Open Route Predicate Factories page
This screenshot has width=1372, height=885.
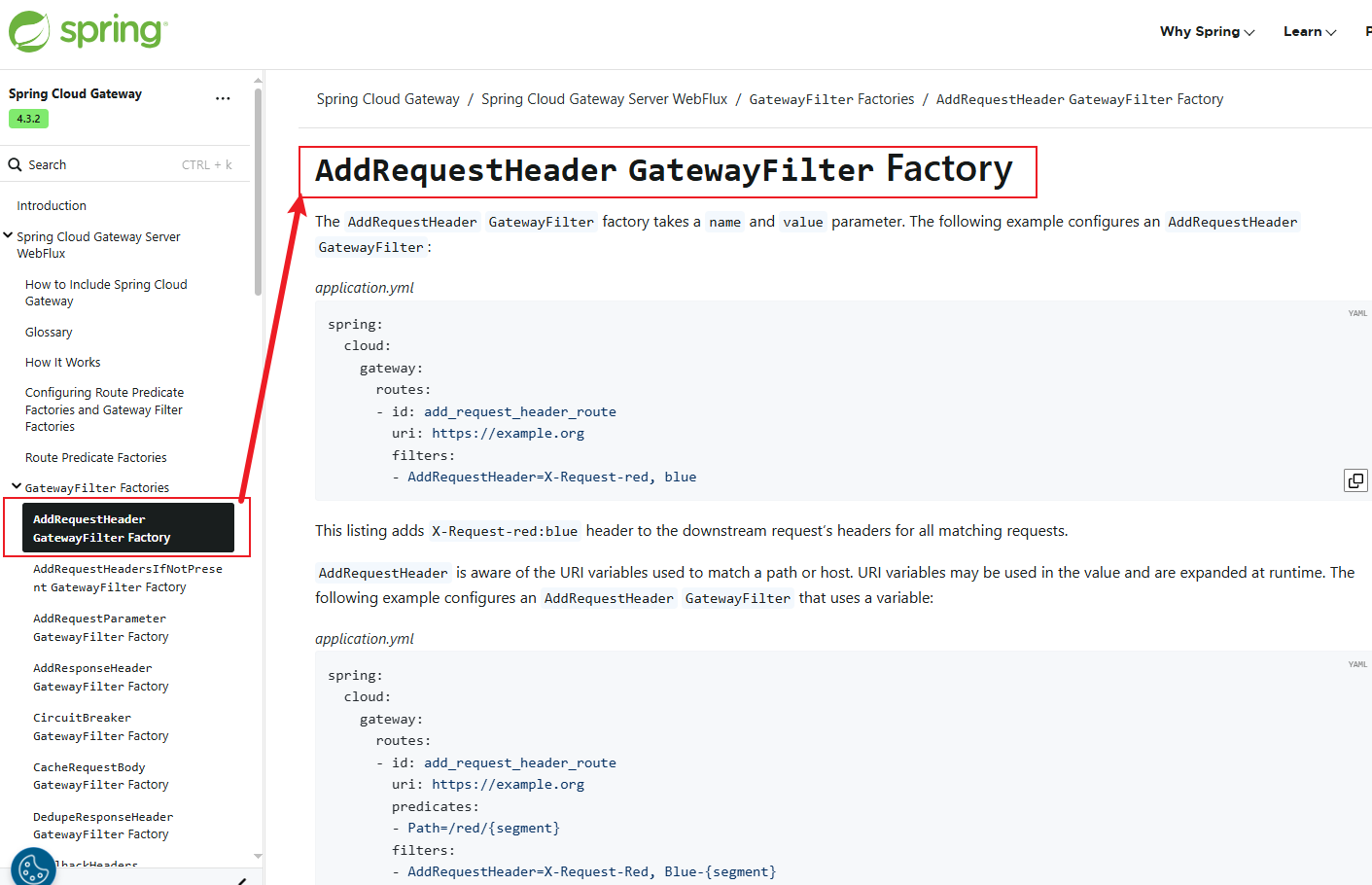click(x=96, y=457)
